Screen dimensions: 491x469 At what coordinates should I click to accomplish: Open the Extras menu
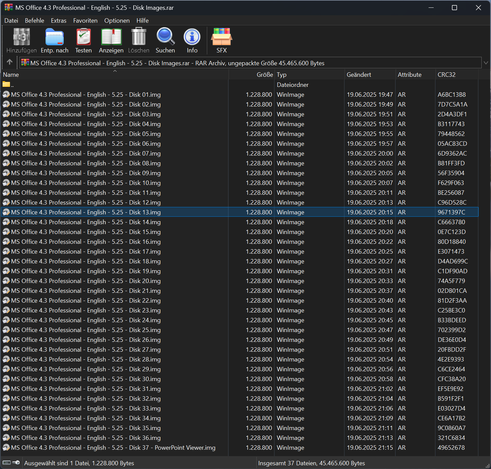[x=58, y=21]
